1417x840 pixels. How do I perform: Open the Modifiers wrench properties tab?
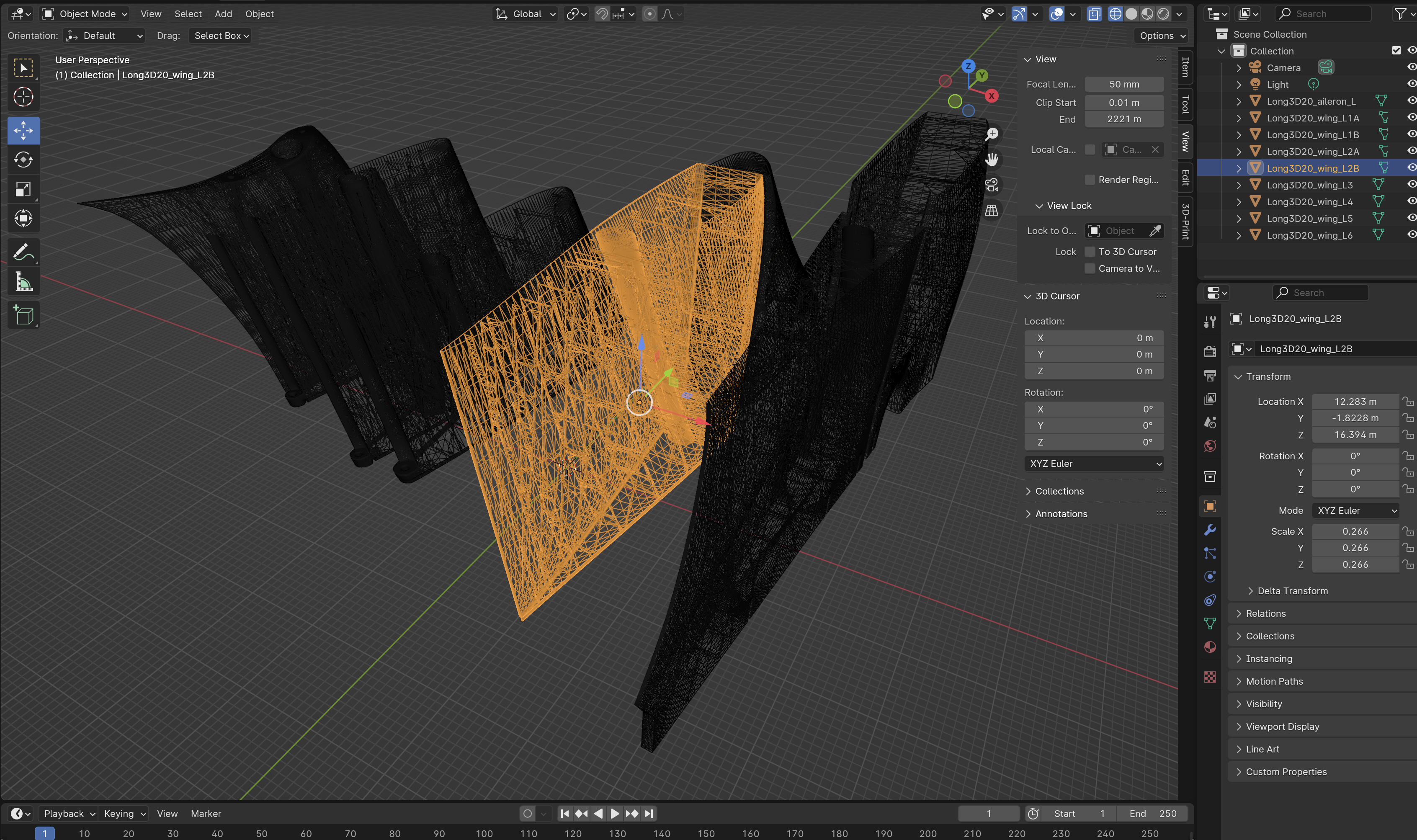[x=1210, y=530]
